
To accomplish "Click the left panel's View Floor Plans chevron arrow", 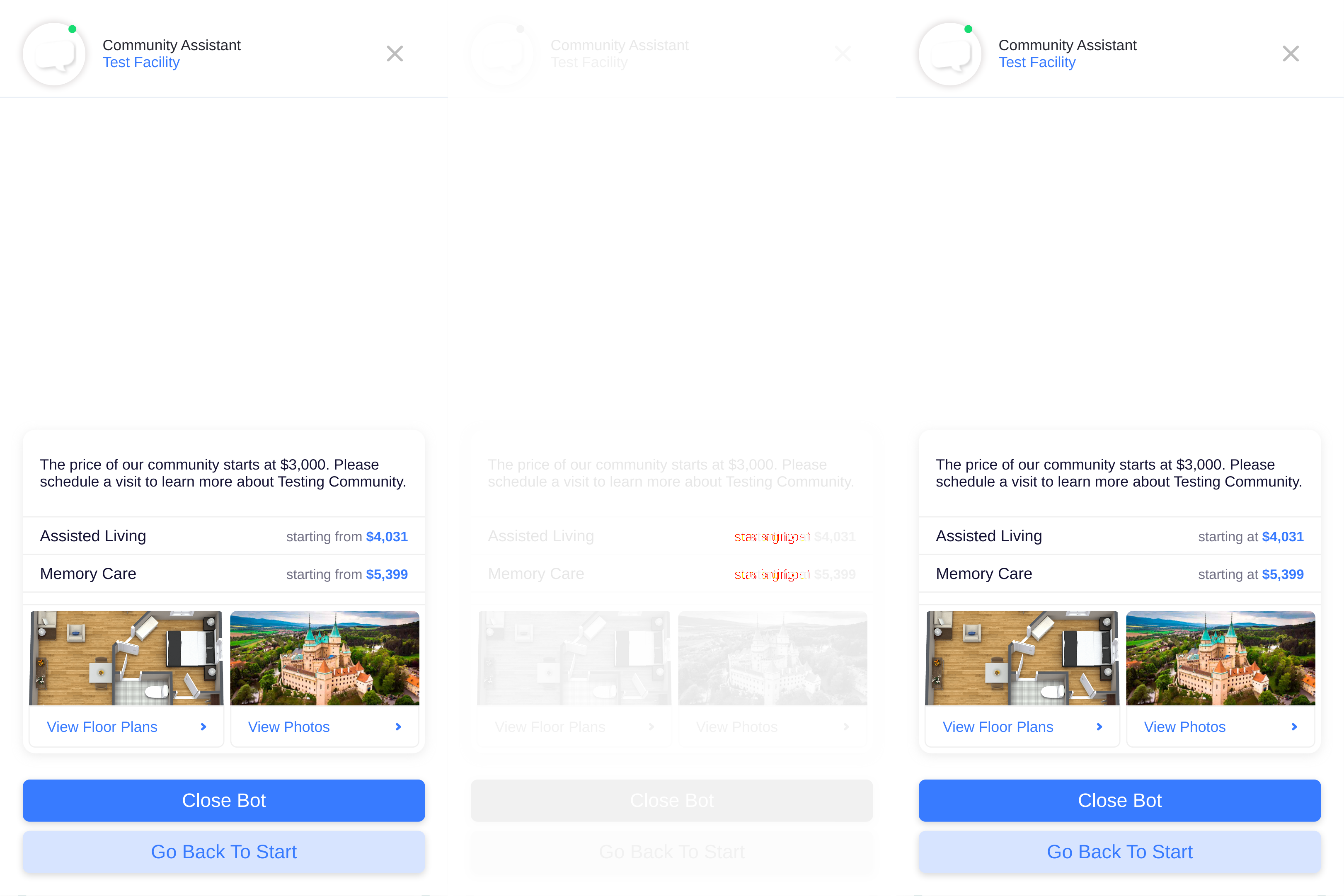I will [x=203, y=727].
